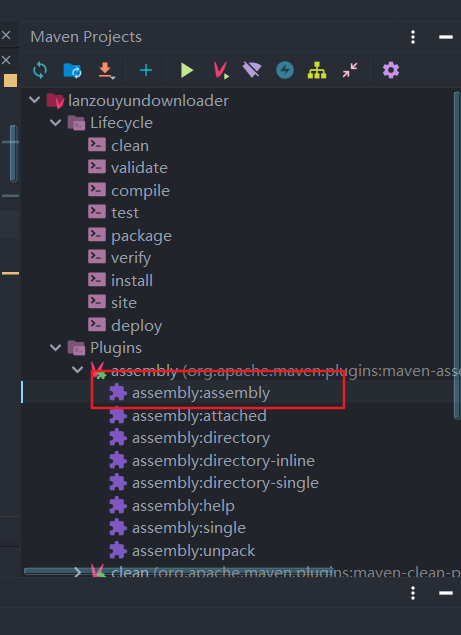Collapse all tree nodes icon
461x635 pixels.
point(350,70)
